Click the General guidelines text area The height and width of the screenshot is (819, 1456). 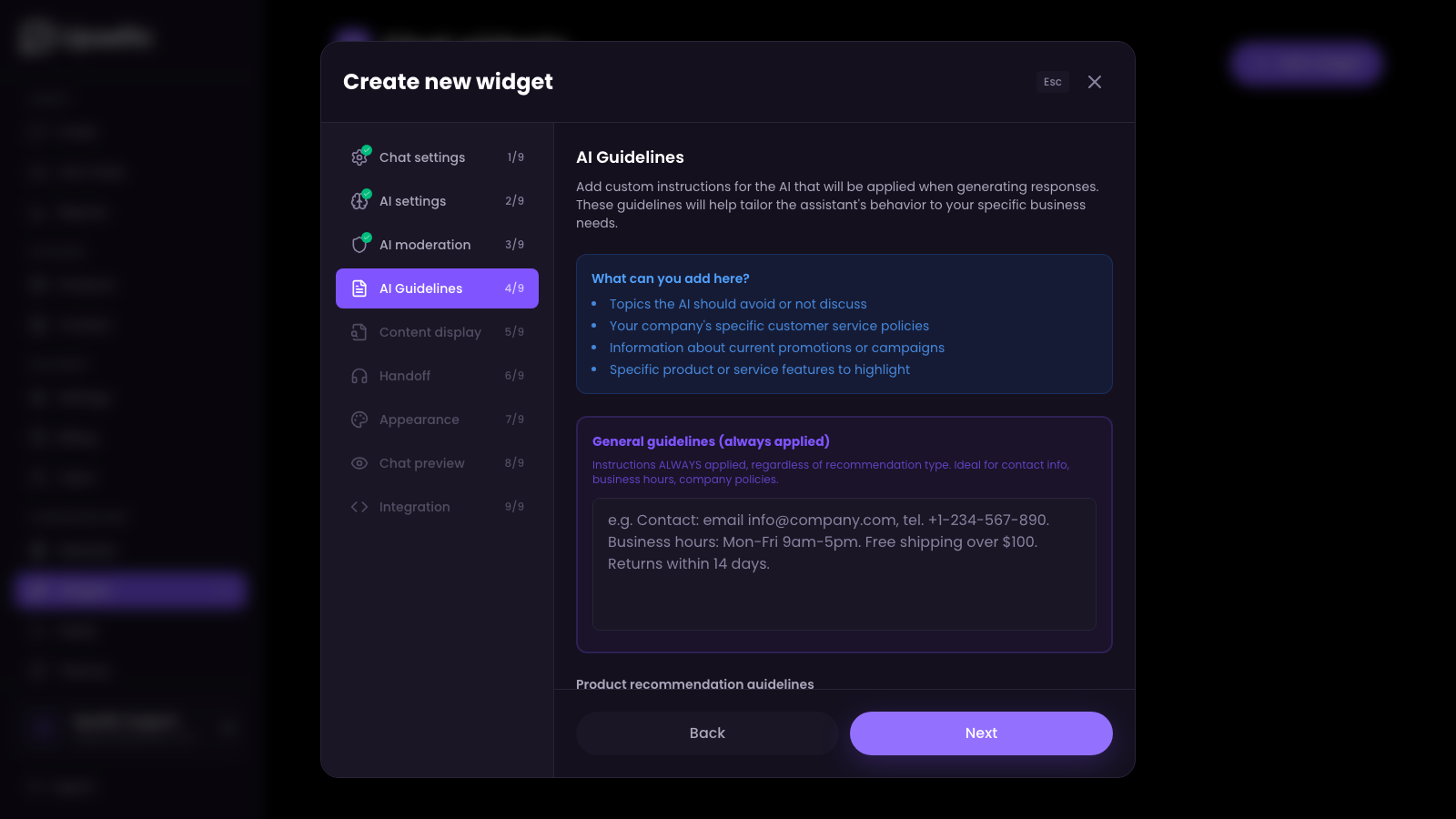pos(844,563)
